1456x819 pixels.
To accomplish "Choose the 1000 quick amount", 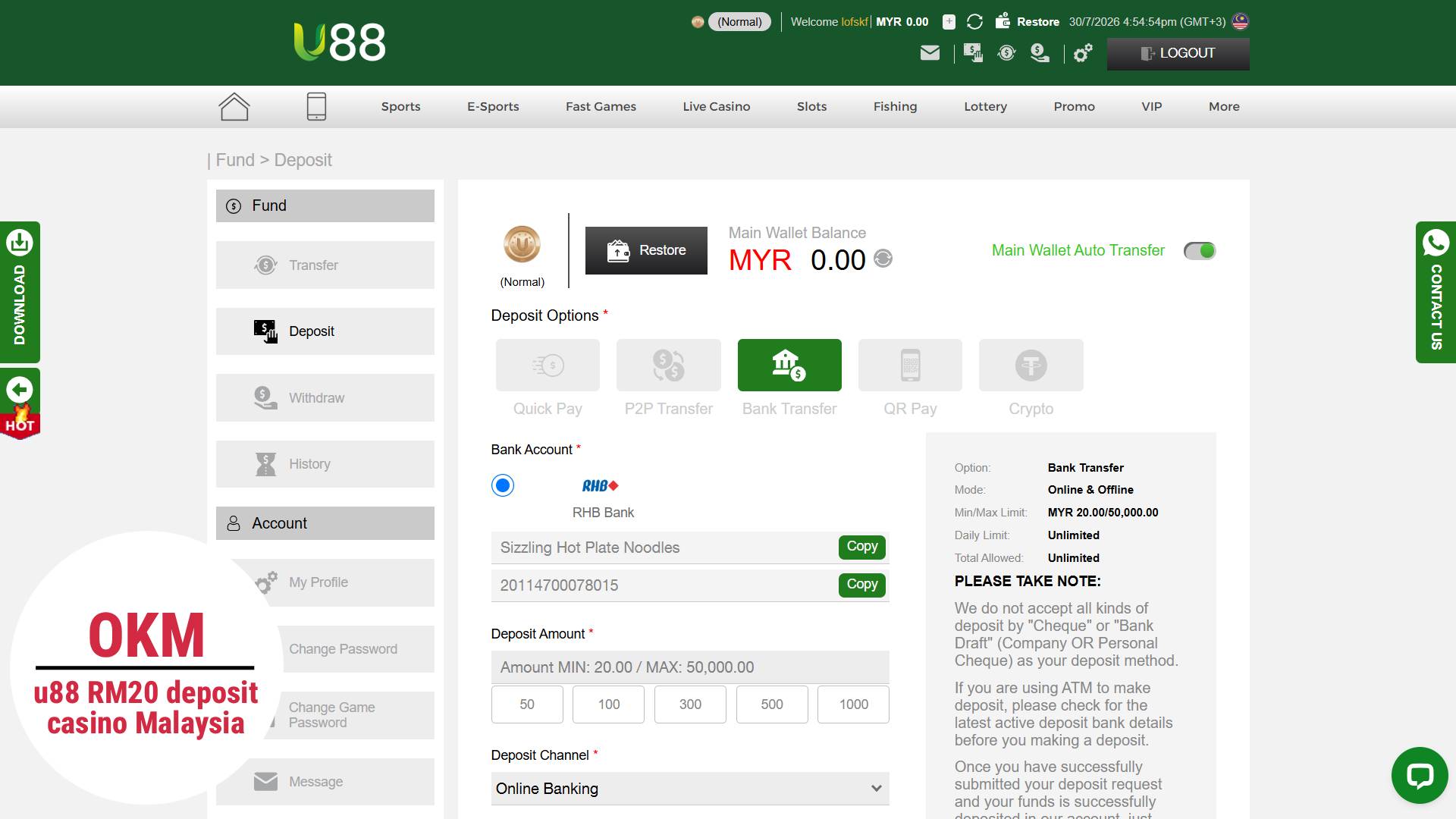I will click(x=853, y=704).
